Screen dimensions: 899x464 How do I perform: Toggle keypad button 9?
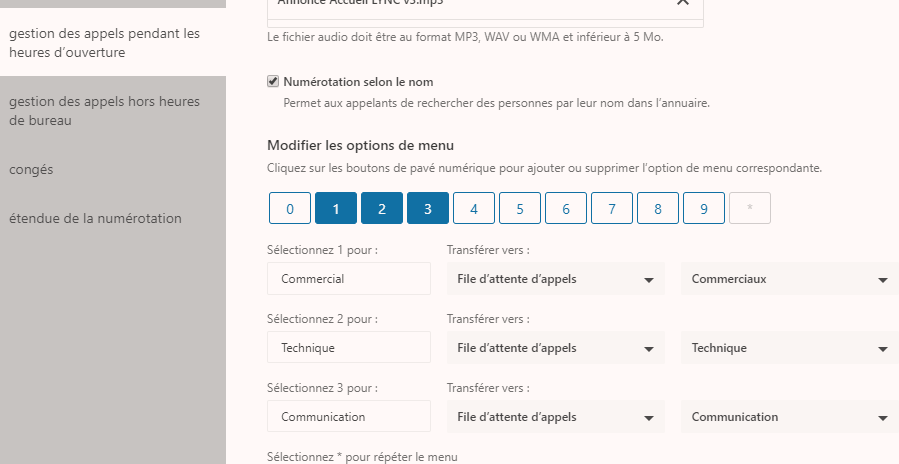pyautogui.click(x=704, y=208)
